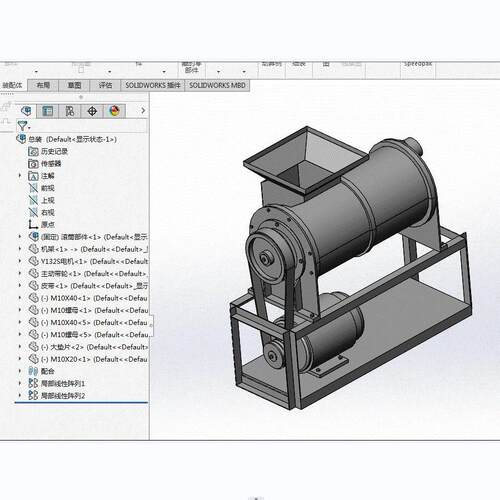The image size is (500, 500).
Task: Select the 局部线性阵列2 pattern row
Action: (57, 396)
